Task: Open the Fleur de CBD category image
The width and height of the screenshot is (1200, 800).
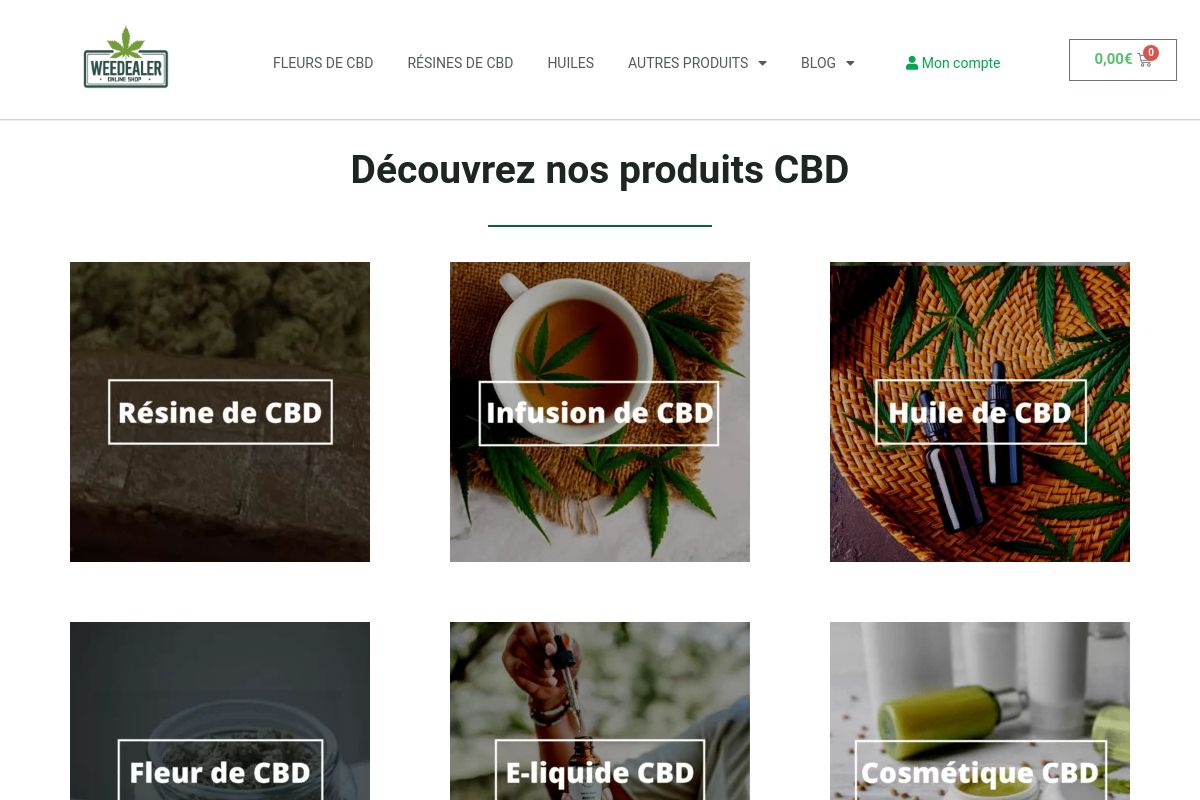Action: point(220,711)
